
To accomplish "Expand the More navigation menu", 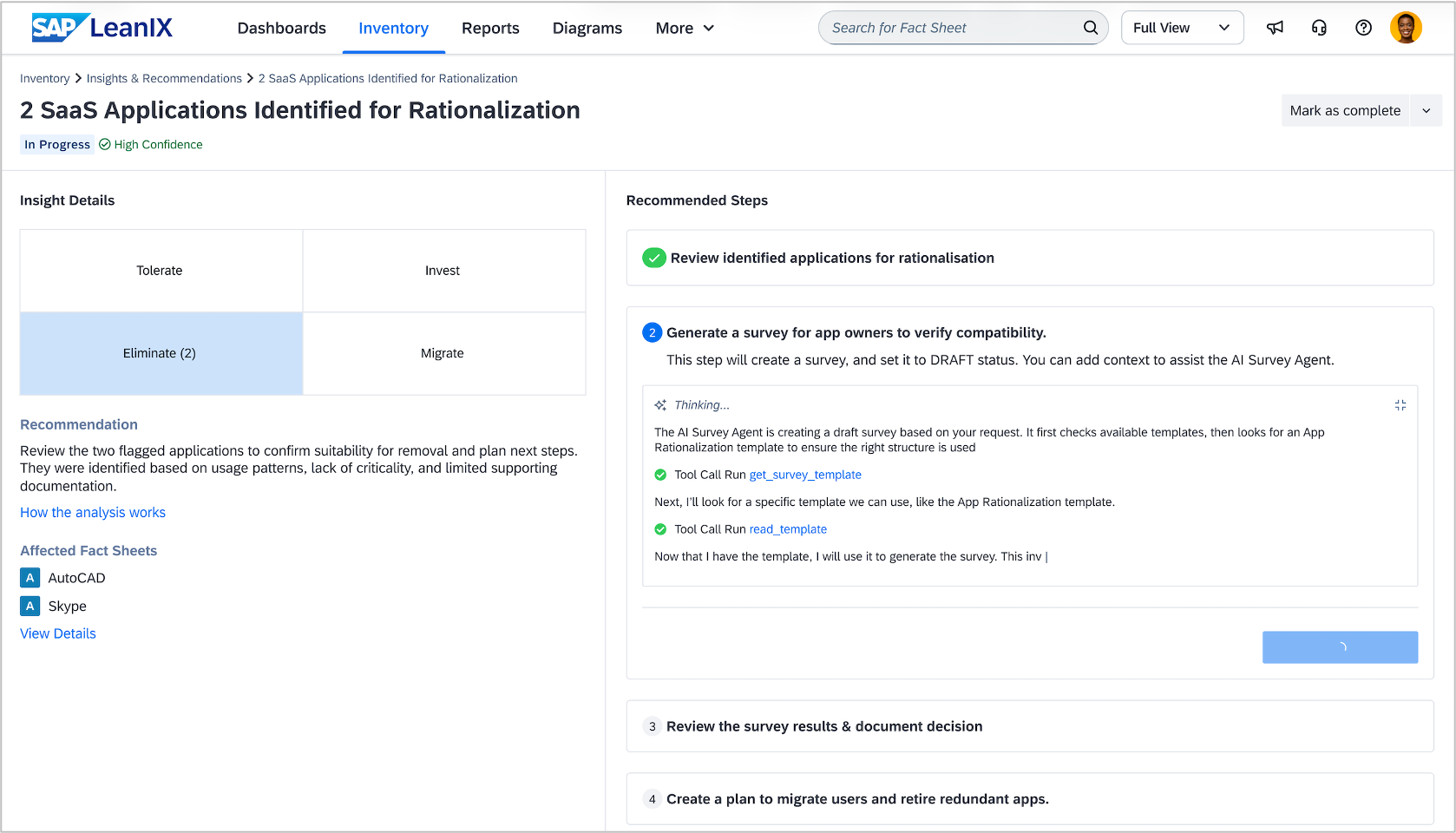I will [x=685, y=28].
